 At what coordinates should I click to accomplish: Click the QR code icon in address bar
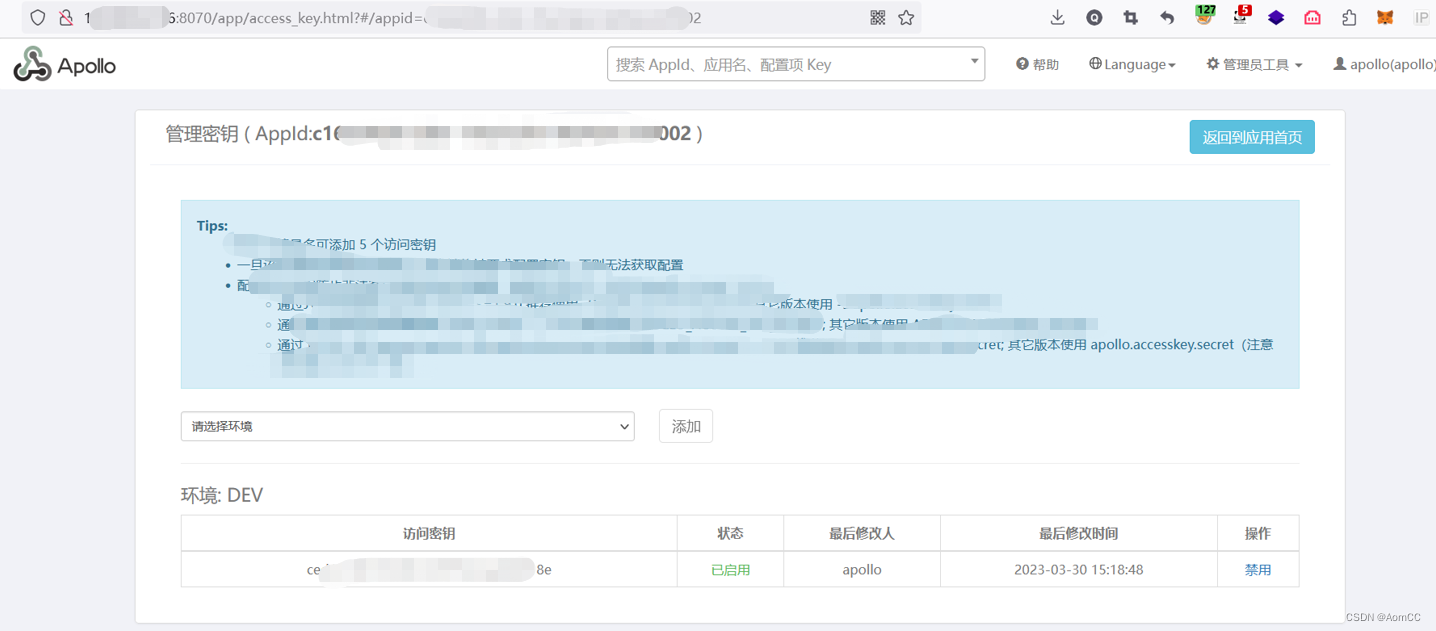coord(877,17)
